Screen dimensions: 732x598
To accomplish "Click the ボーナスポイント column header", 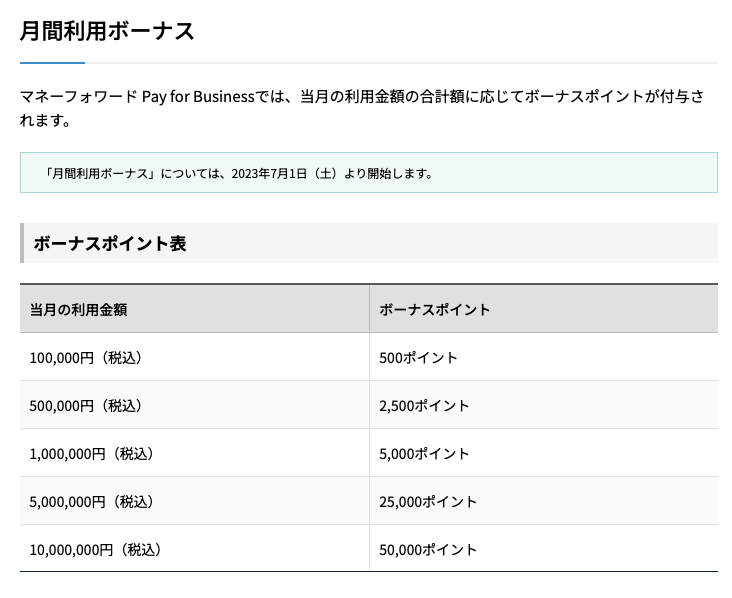I will [435, 309].
